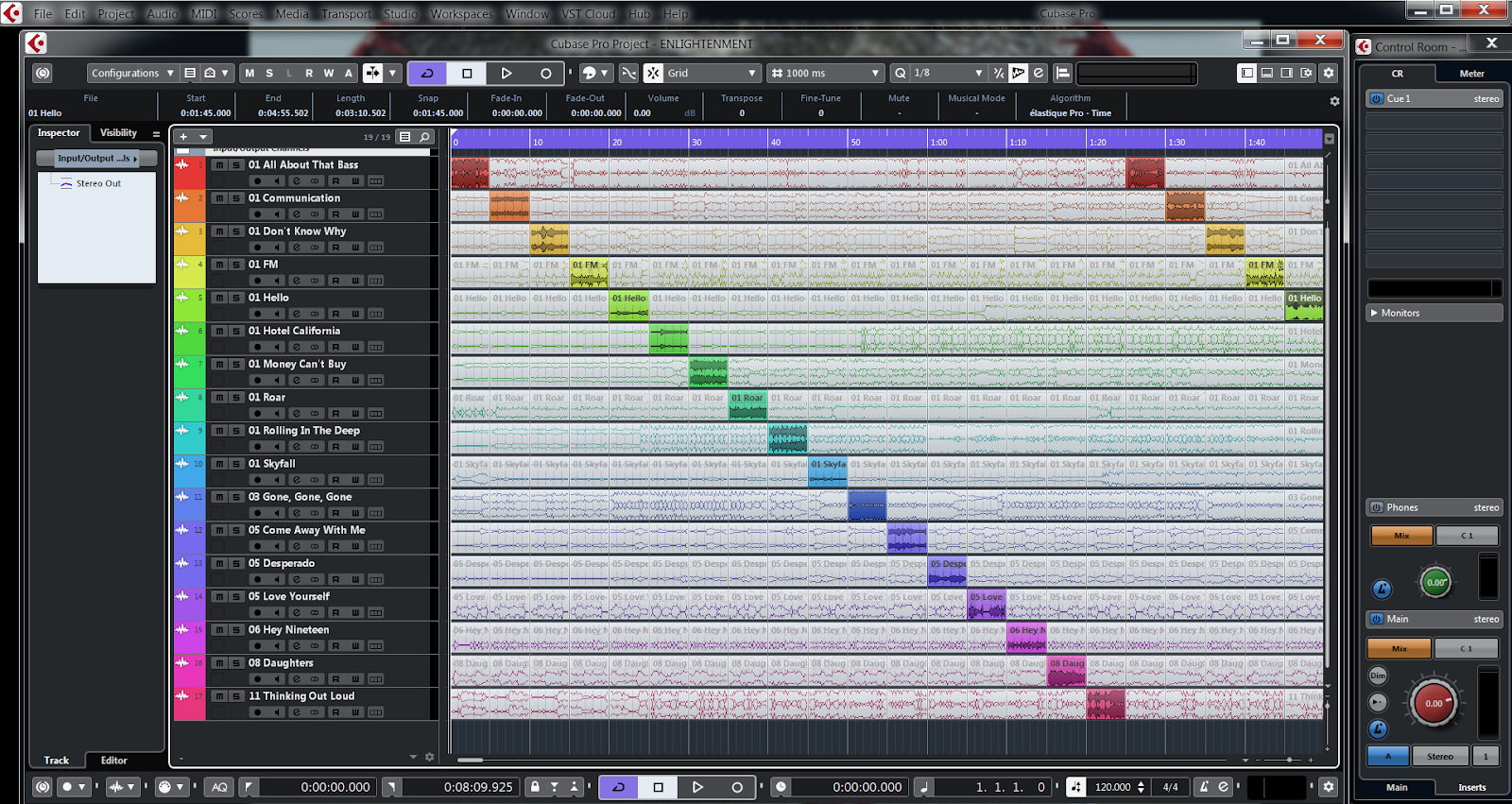Open the 1/8 quantize preset dropdown

[948, 73]
